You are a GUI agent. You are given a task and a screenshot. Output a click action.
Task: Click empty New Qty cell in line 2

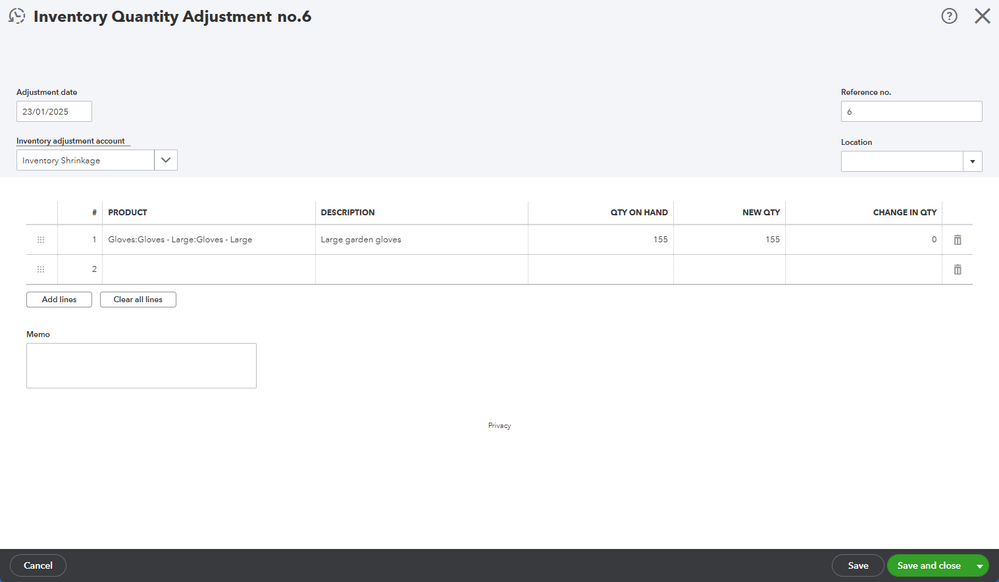[729, 270]
